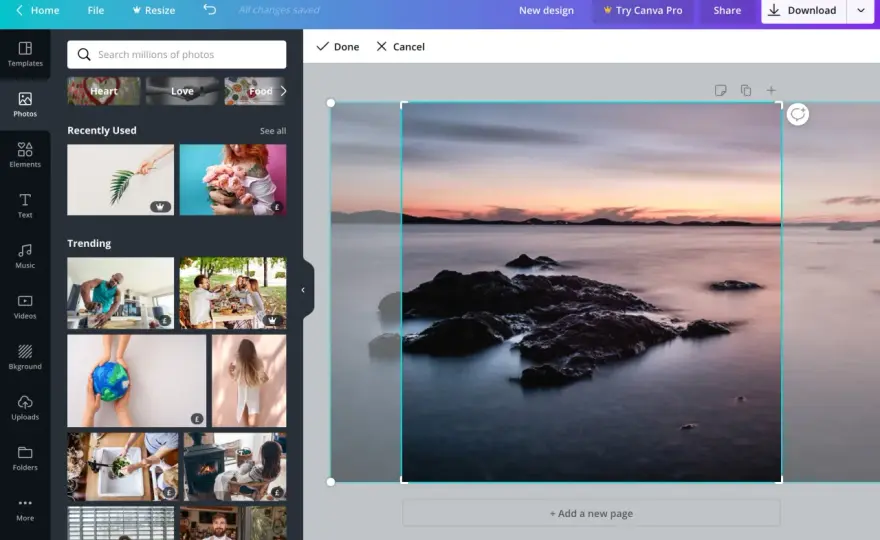880x540 pixels.
Task: Click the search photos input field
Action: coord(177,54)
